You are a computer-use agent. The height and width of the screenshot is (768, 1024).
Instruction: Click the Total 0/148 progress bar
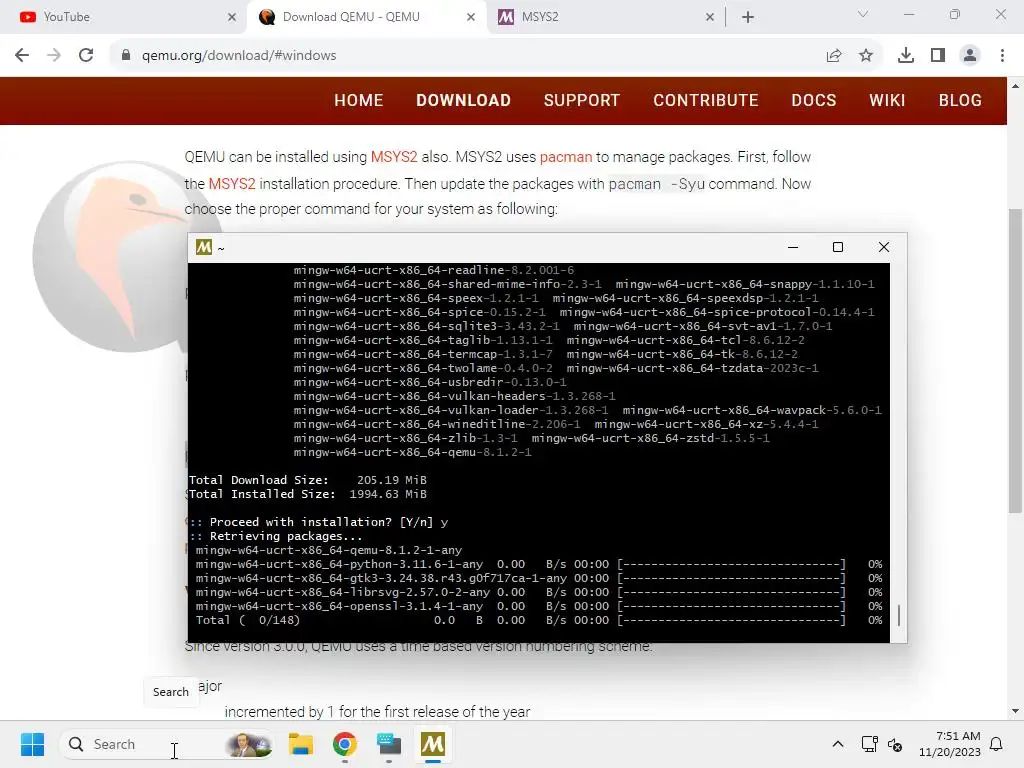[731, 620]
